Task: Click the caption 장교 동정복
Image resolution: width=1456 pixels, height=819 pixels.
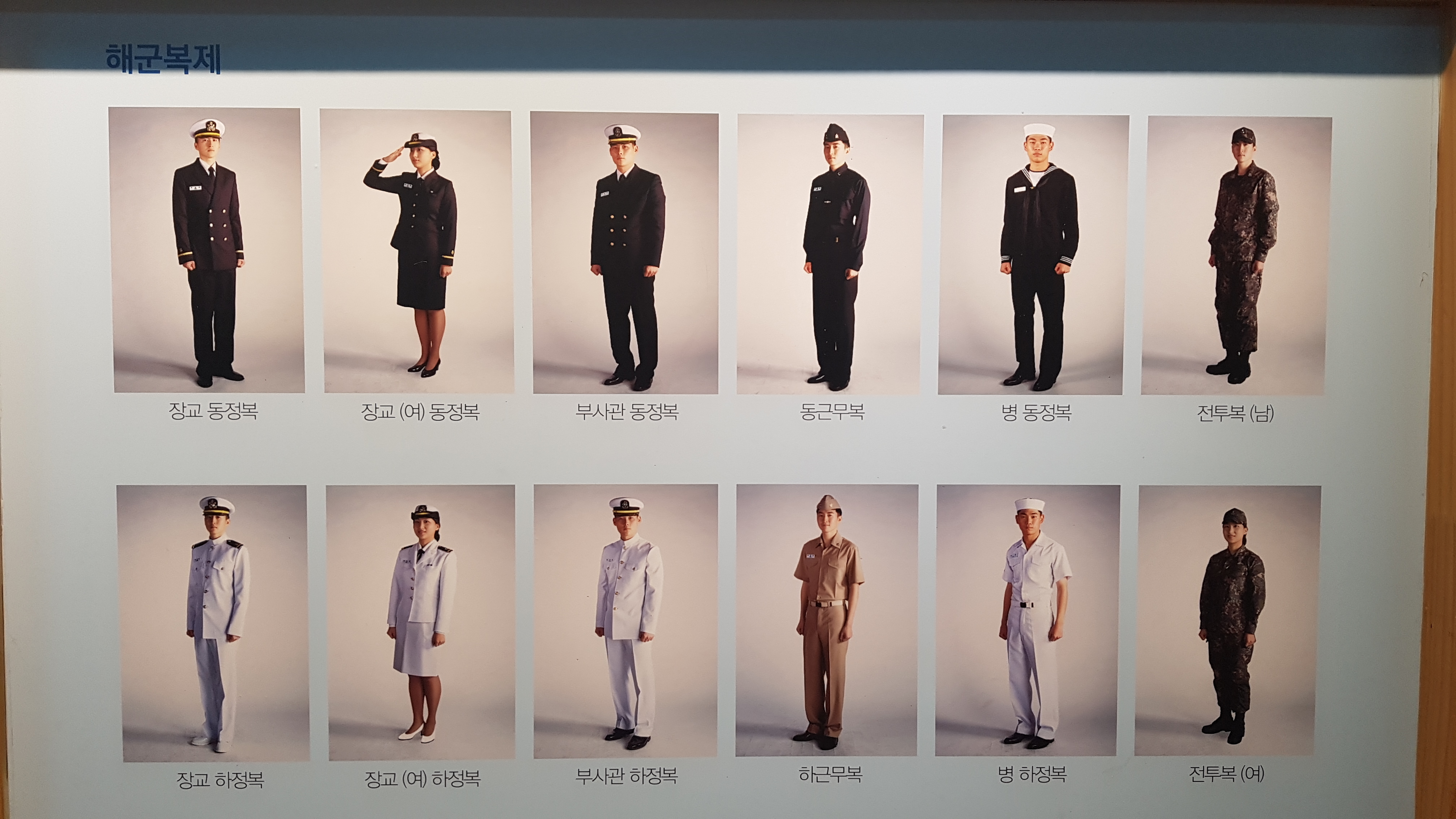Action: click(x=213, y=411)
